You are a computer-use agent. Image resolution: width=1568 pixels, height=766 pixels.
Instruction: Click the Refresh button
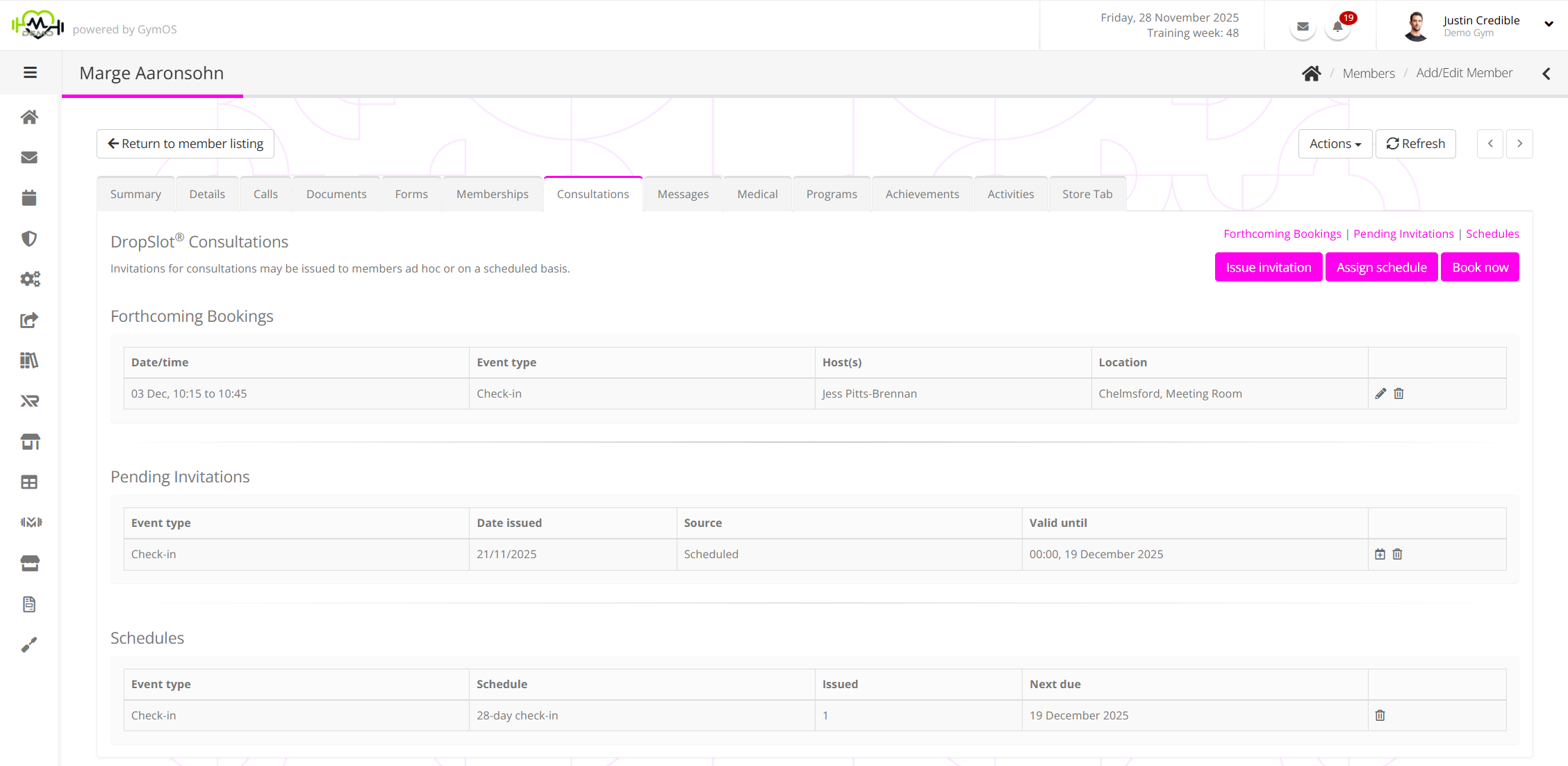click(1415, 144)
